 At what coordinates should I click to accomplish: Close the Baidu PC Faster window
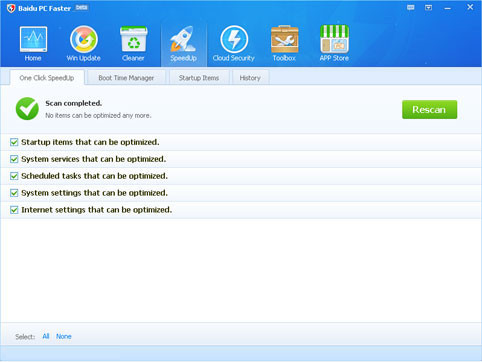pos(470,7)
